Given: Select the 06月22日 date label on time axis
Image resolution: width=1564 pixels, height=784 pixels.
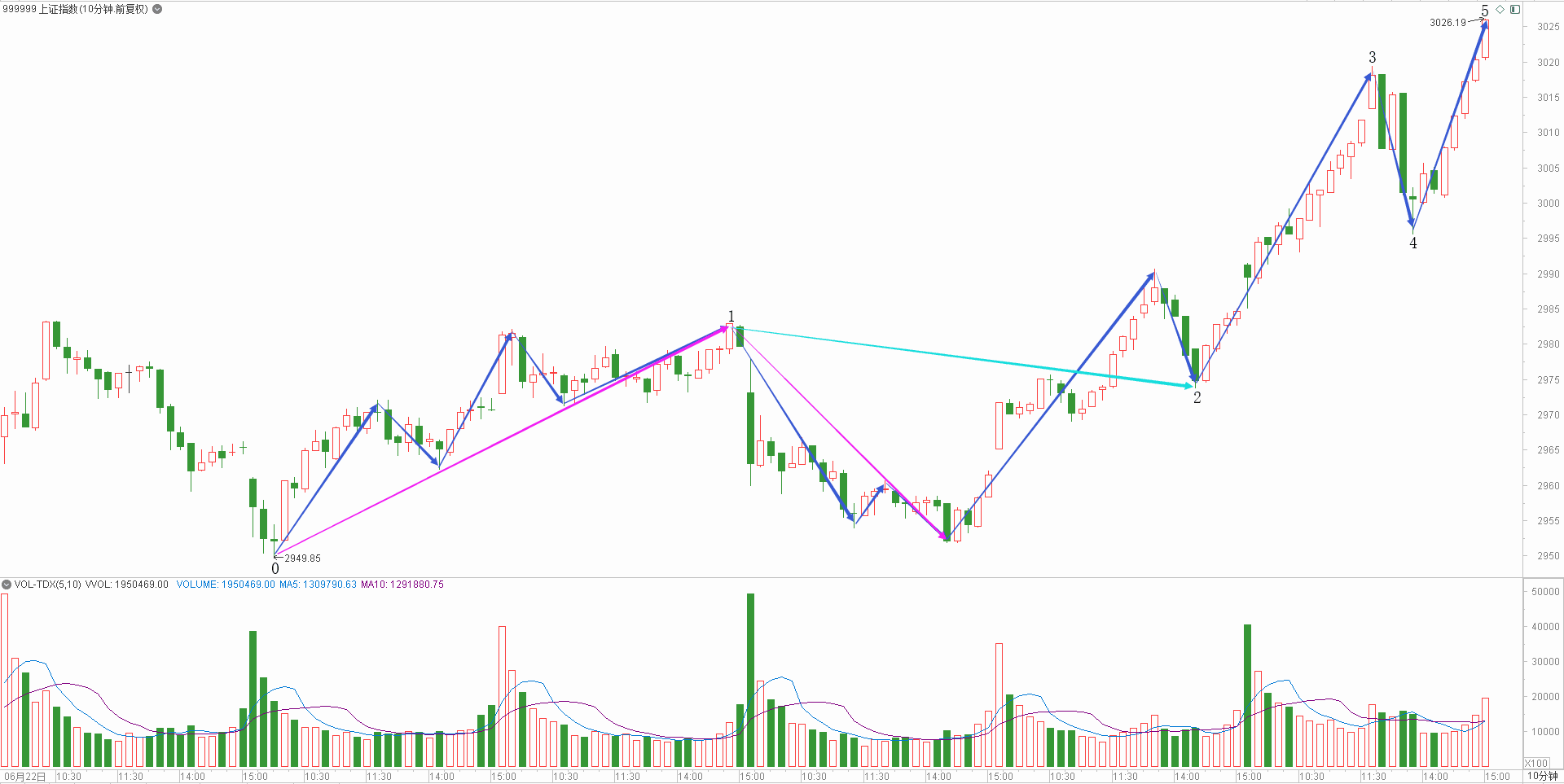Looking at the screenshot, I should [25, 777].
